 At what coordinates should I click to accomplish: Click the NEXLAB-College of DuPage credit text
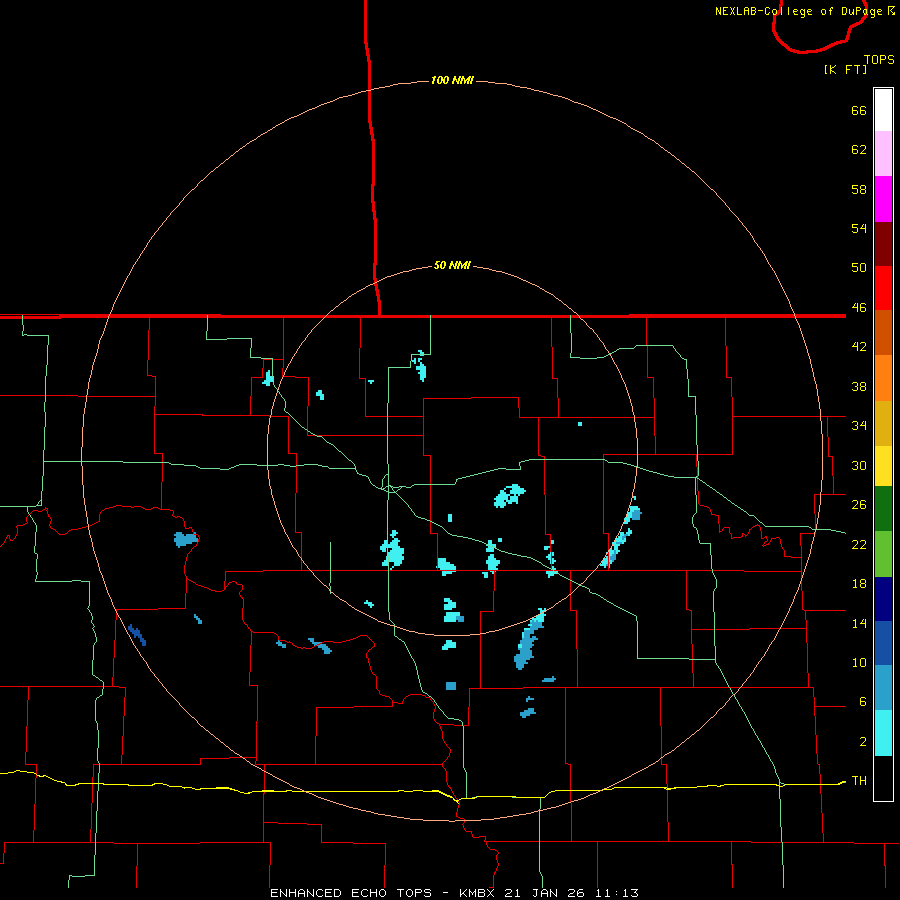pyautogui.click(x=804, y=11)
